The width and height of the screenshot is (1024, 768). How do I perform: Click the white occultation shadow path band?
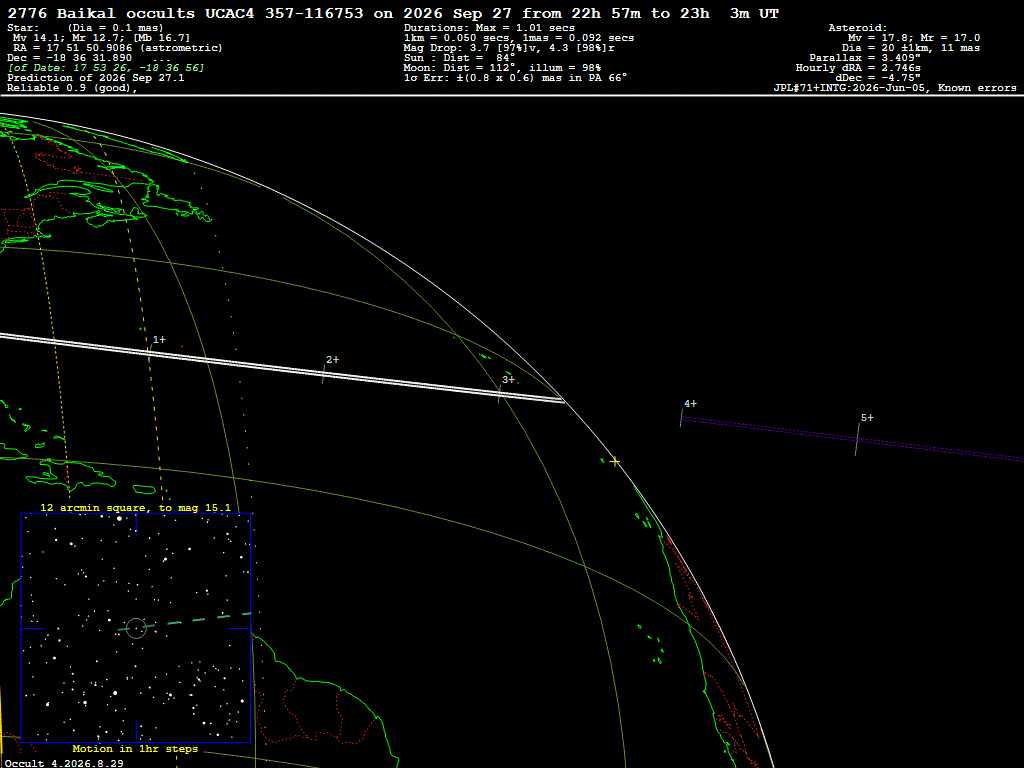[x=281, y=369]
